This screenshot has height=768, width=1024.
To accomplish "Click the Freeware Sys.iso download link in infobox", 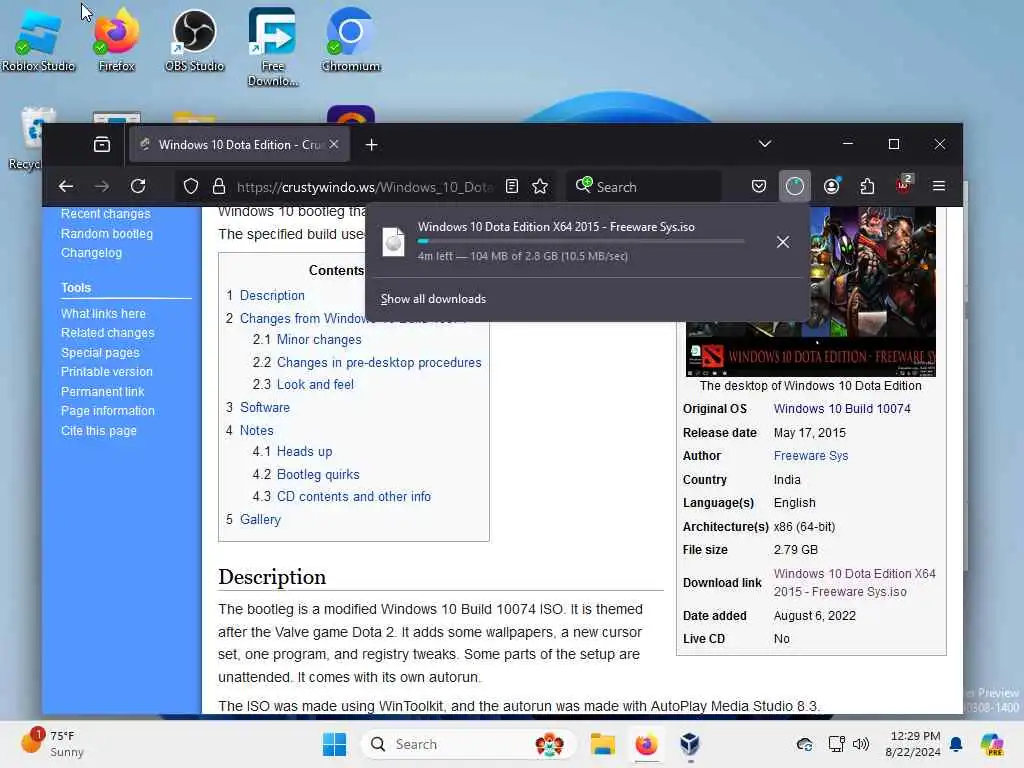I will coord(854,583).
